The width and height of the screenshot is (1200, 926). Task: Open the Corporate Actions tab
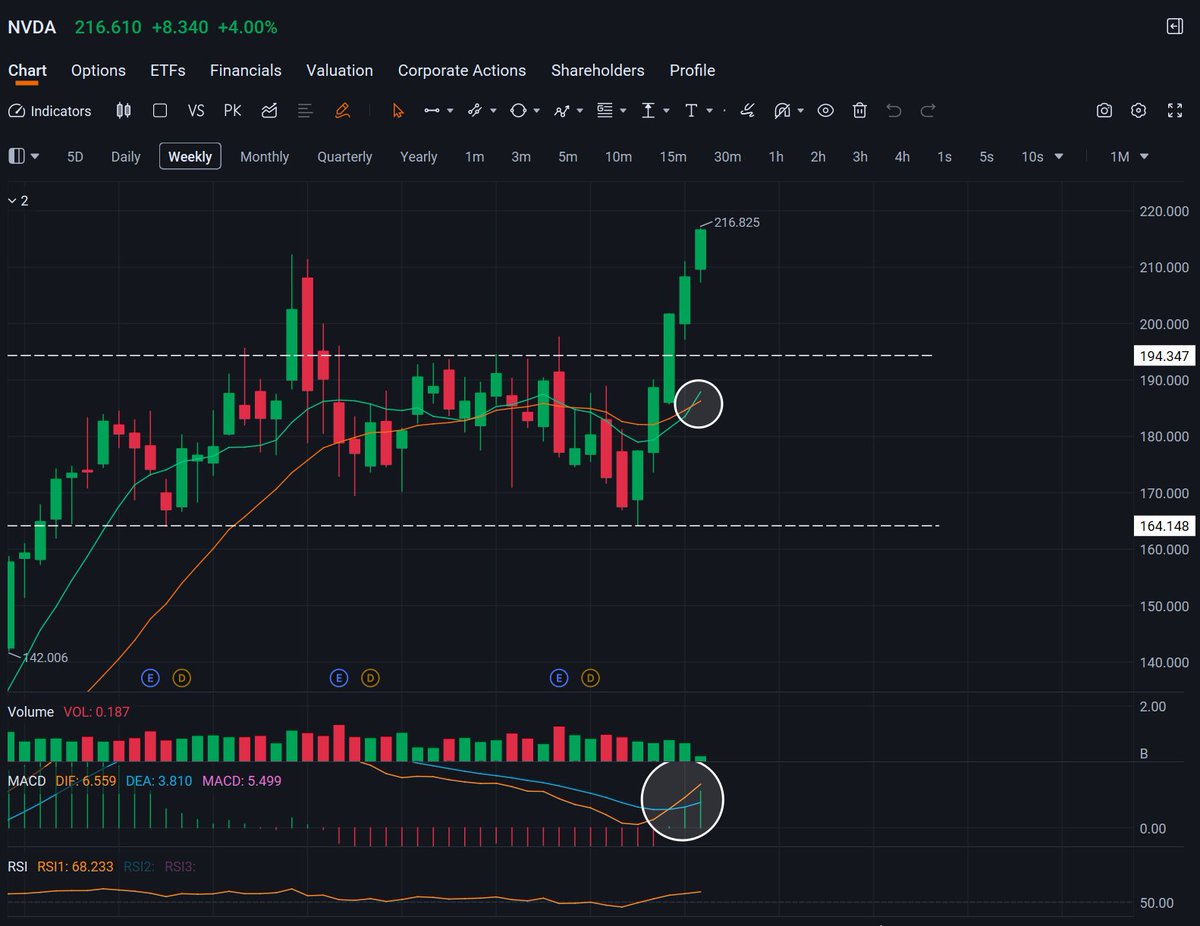[462, 70]
